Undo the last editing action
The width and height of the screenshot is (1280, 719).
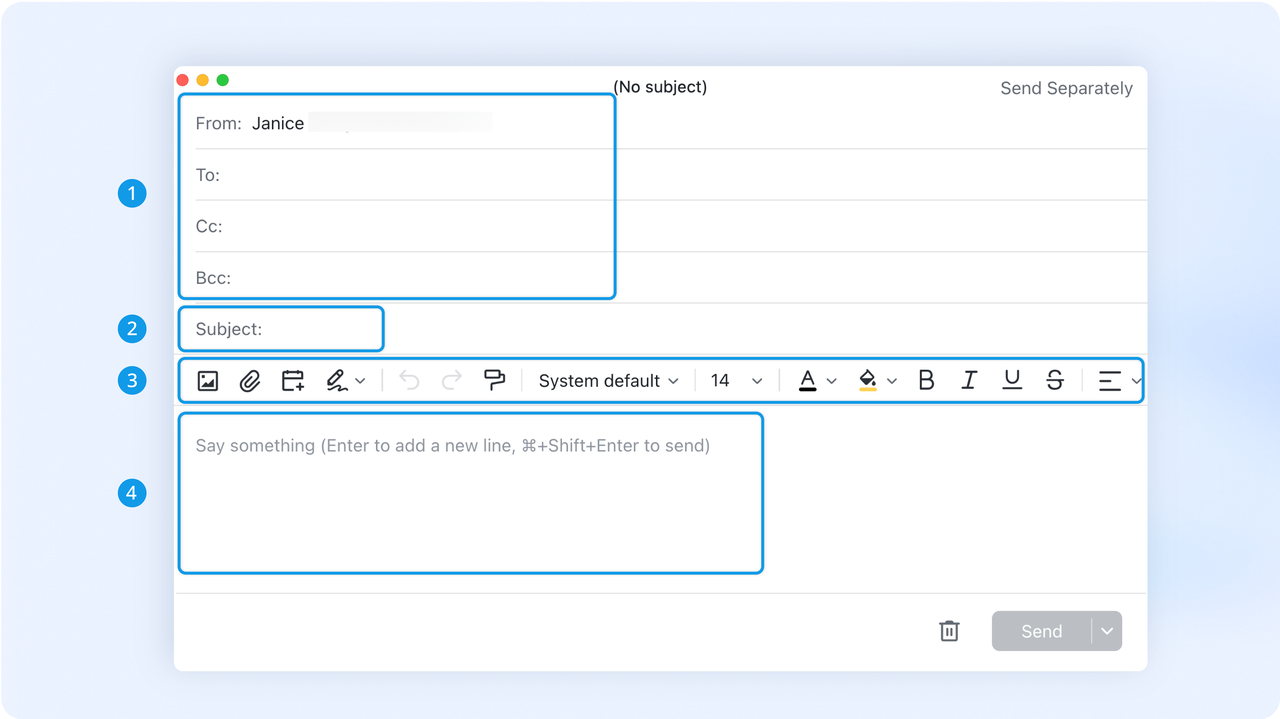click(x=408, y=380)
